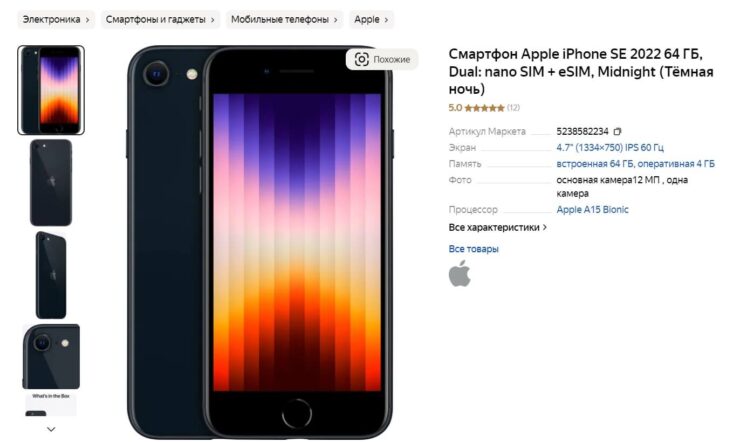Select the first front-and-back thumbnail
The width and height of the screenshot is (740, 442).
pos(51,90)
